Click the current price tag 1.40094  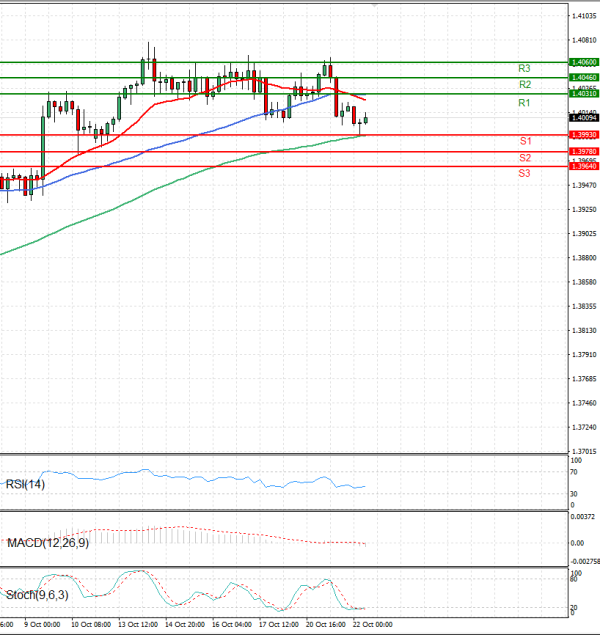coord(583,117)
